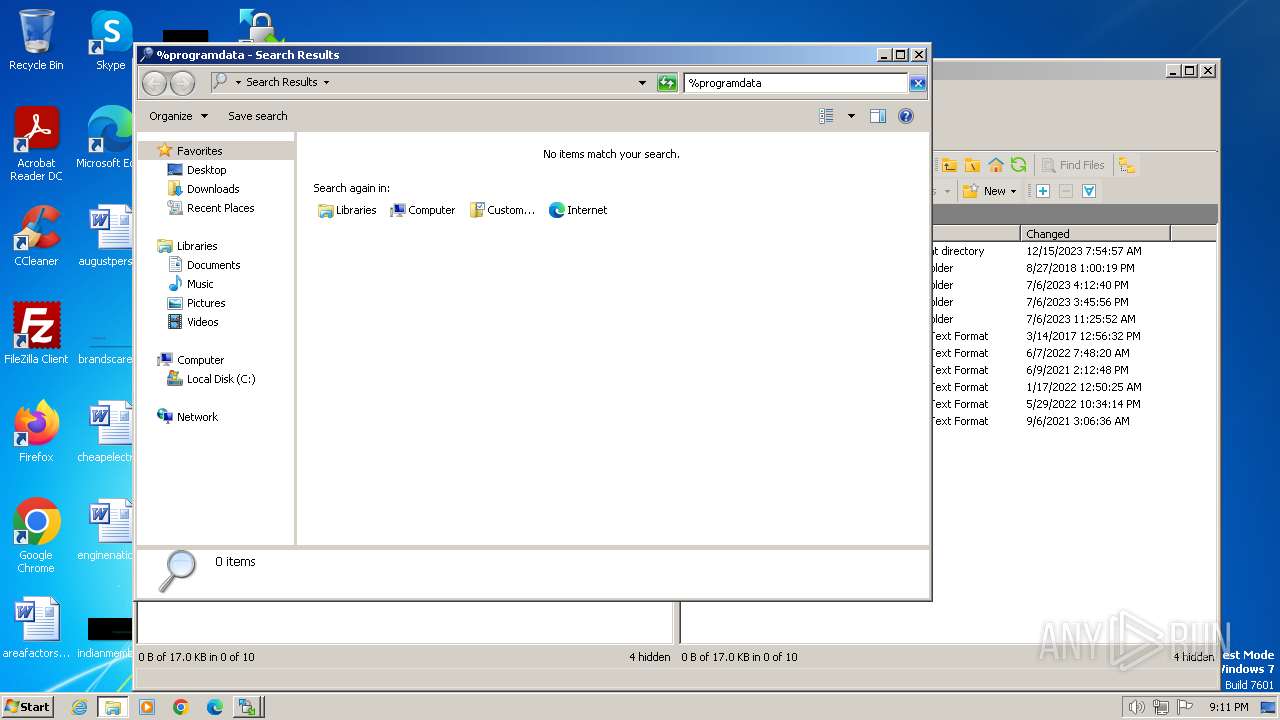1280x720 pixels.
Task: Click the taskbar clock showing 9:11 PM
Action: (x=1228, y=707)
